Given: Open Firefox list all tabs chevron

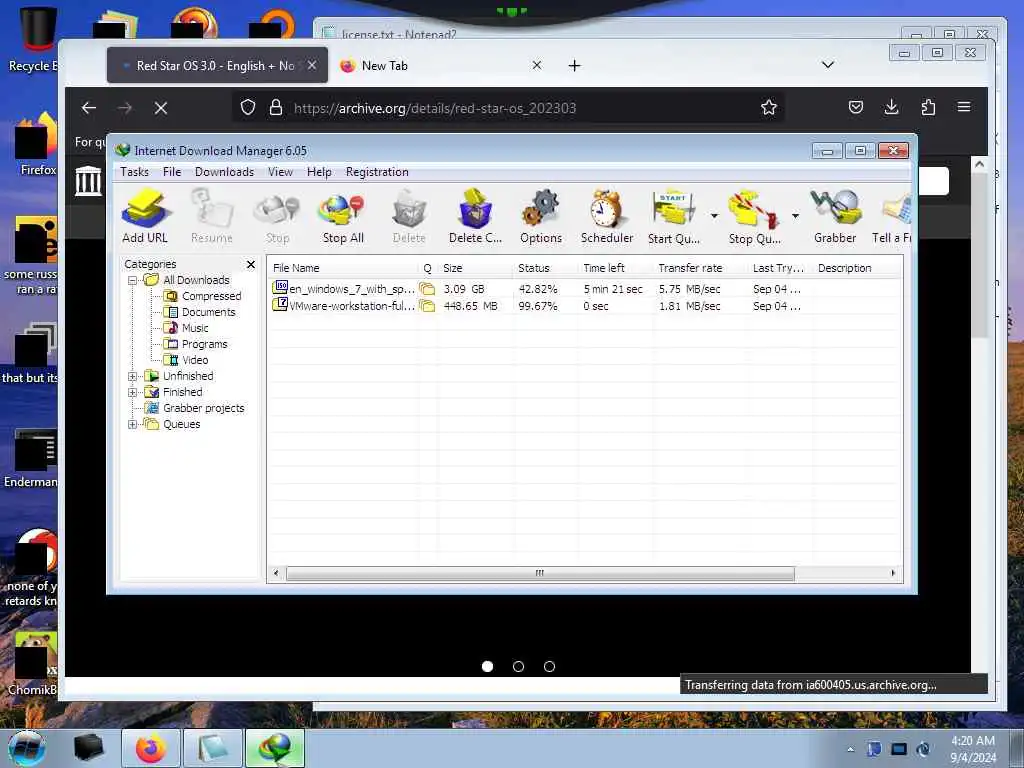Looking at the screenshot, I should pyautogui.click(x=827, y=65).
